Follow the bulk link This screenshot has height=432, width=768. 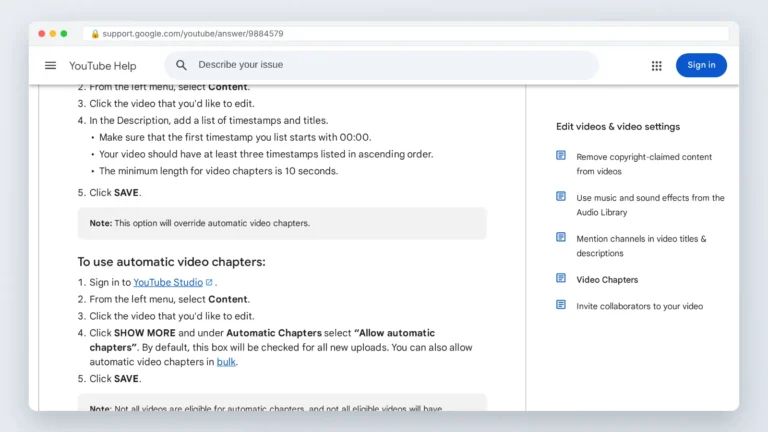[x=226, y=362]
